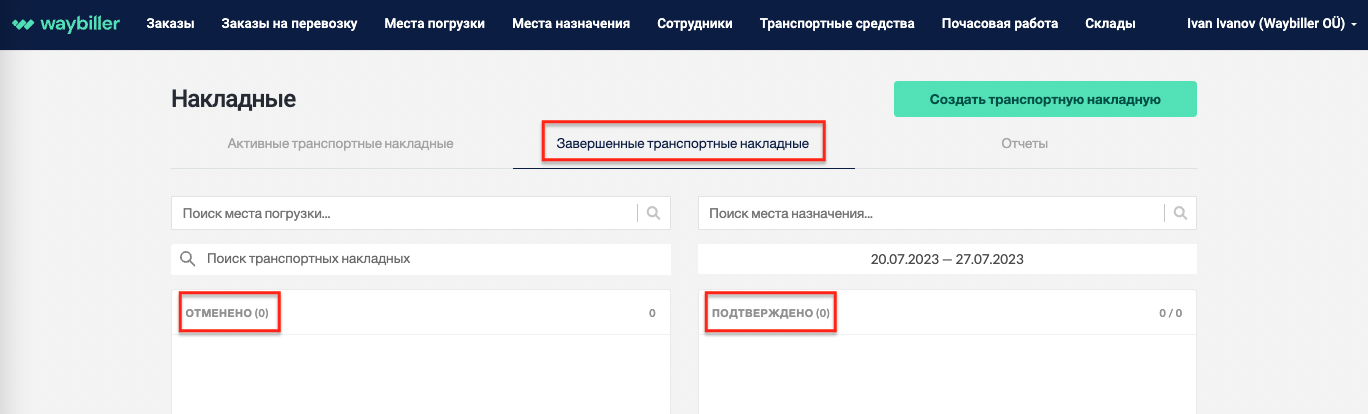The image size is (1368, 414).
Task: Open the Заказы menu
Action: tap(170, 23)
